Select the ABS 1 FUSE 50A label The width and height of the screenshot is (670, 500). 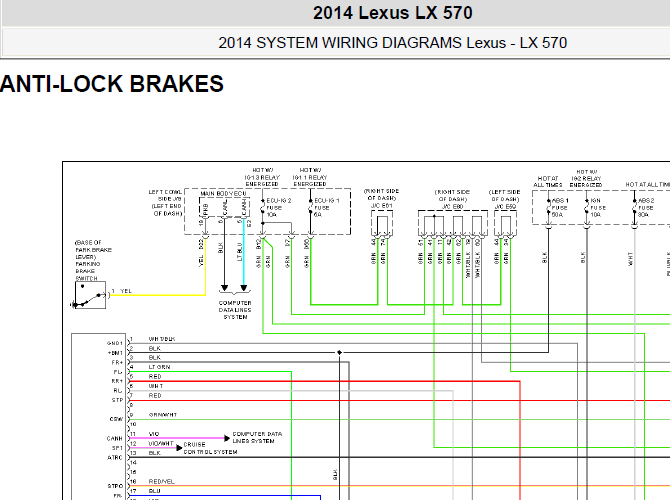[560, 208]
